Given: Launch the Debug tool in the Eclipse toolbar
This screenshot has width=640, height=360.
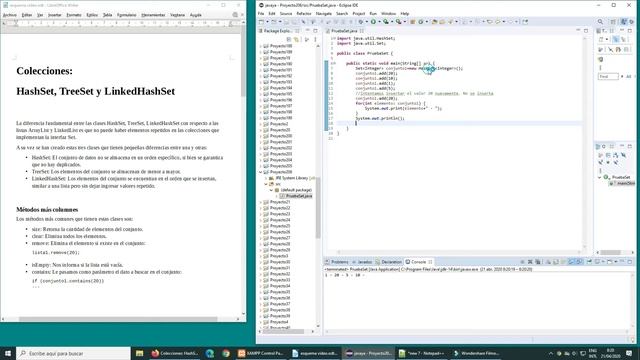Looking at the screenshot, I should pyautogui.click(x=361, y=22).
